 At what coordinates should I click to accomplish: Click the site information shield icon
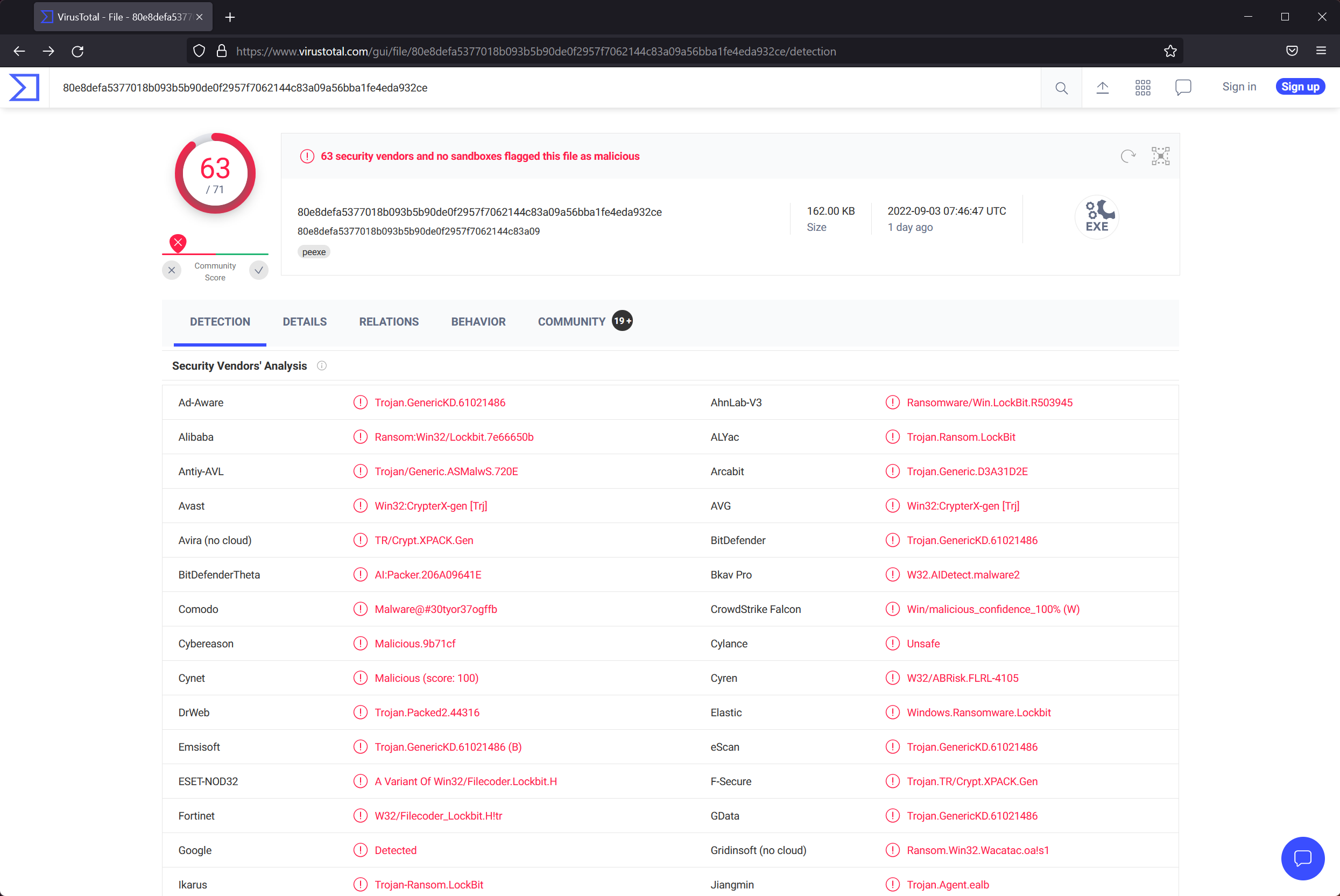click(x=199, y=52)
